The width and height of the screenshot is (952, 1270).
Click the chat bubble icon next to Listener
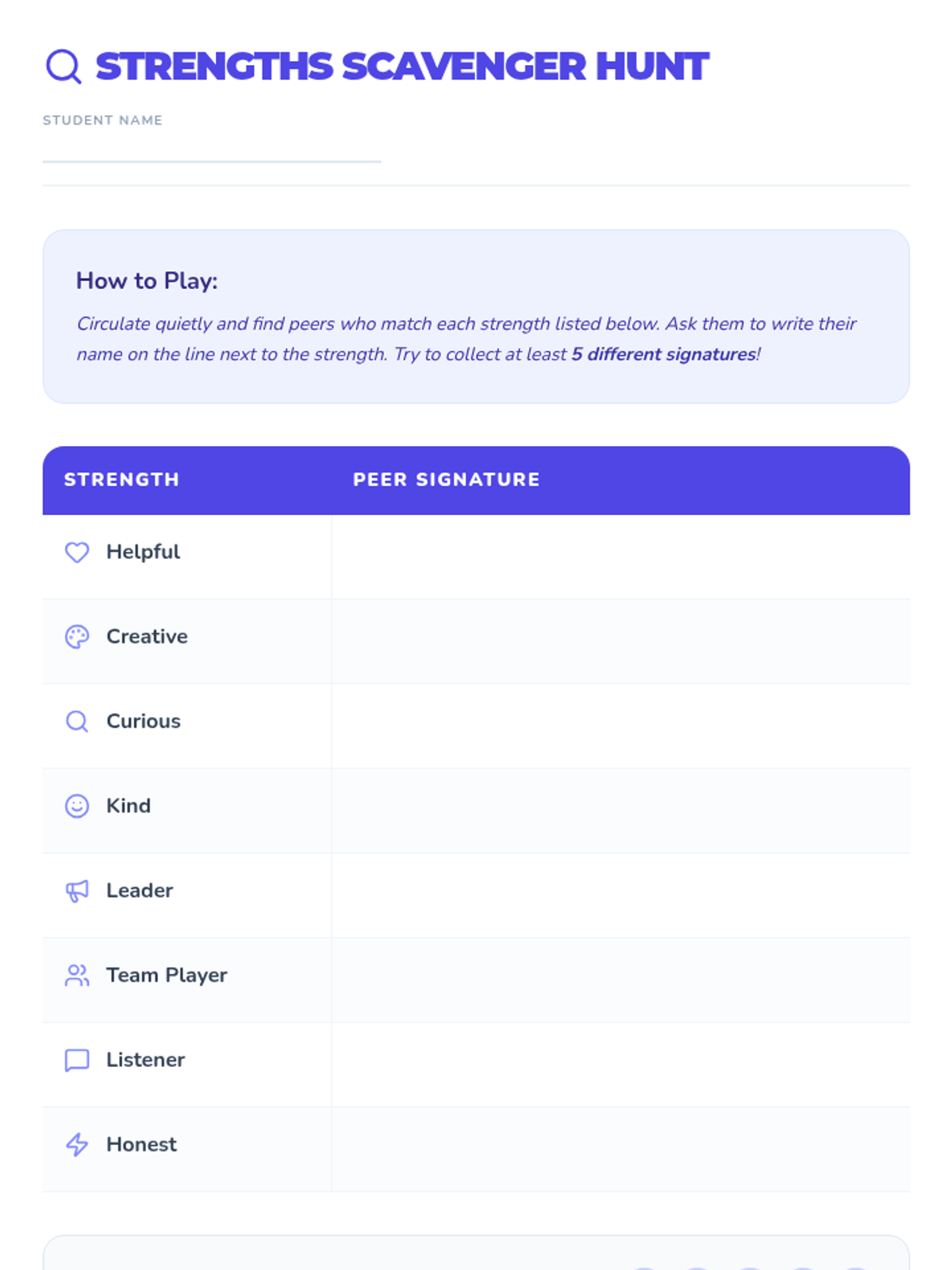(77, 1060)
